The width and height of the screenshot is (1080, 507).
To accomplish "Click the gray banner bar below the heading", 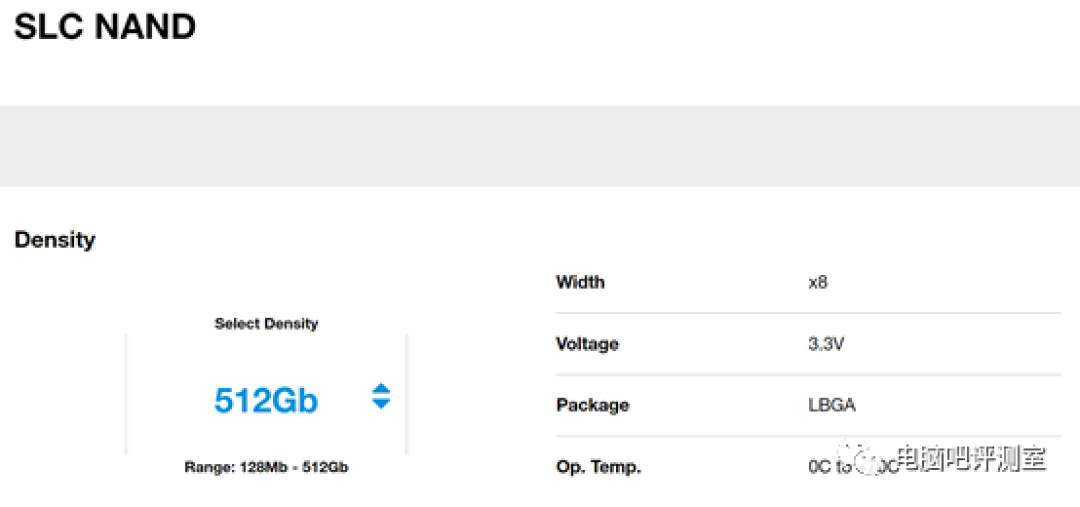I will pyautogui.click(x=540, y=146).
